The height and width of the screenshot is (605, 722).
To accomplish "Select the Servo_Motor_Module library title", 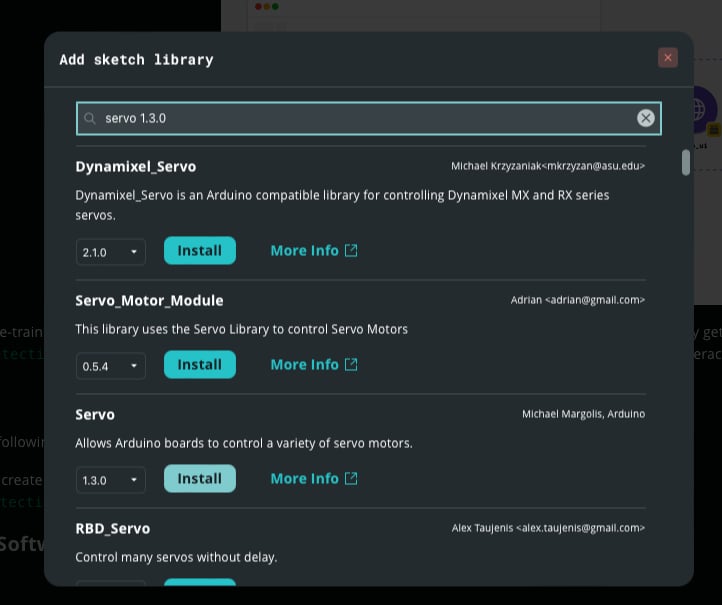I will coord(149,301).
